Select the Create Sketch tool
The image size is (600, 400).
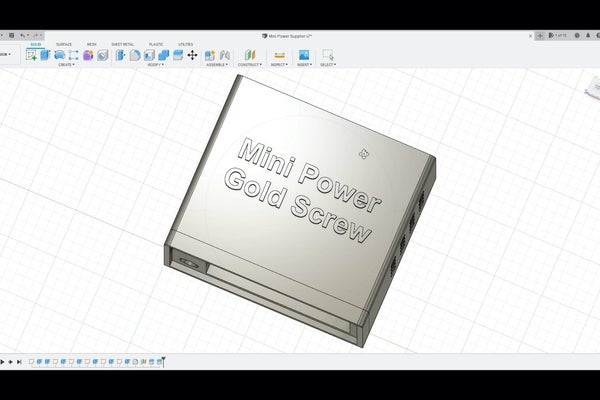(x=31, y=55)
